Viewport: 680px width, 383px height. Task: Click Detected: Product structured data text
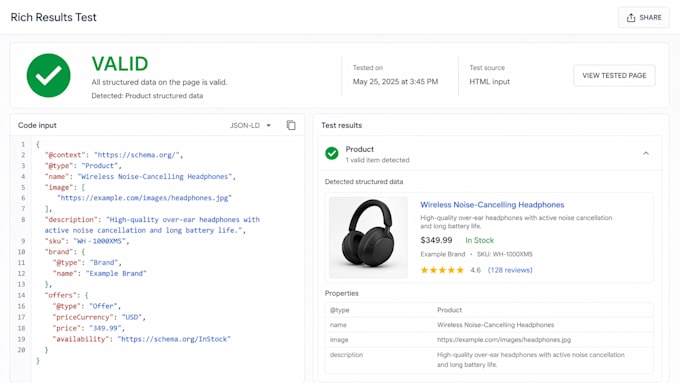147,96
